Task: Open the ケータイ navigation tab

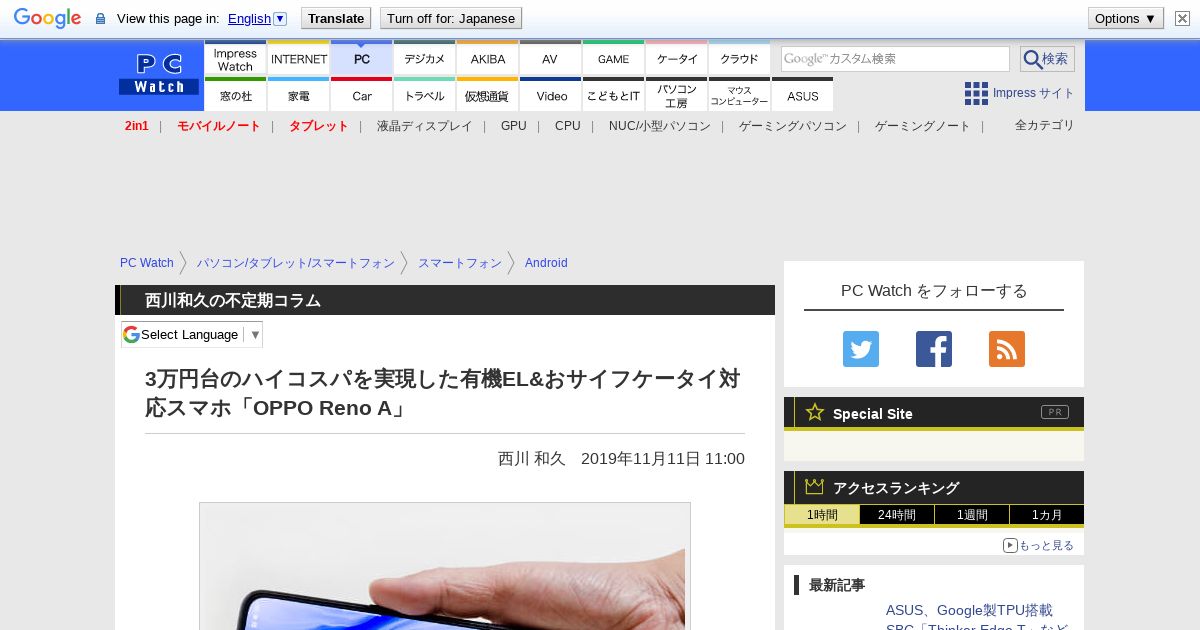Action: pos(677,59)
